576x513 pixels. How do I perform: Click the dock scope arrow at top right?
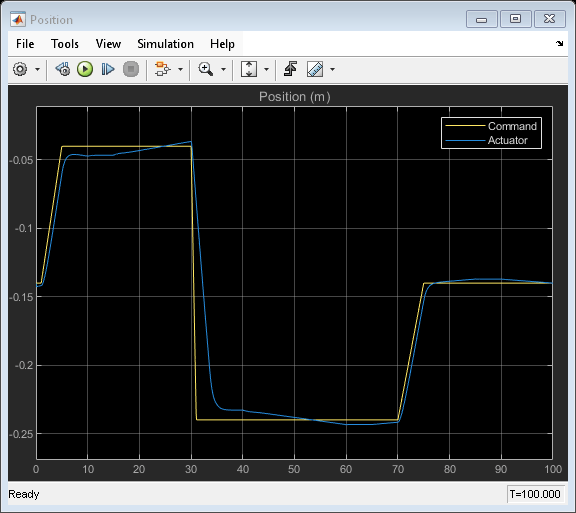pyautogui.click(x=559, y=43)
